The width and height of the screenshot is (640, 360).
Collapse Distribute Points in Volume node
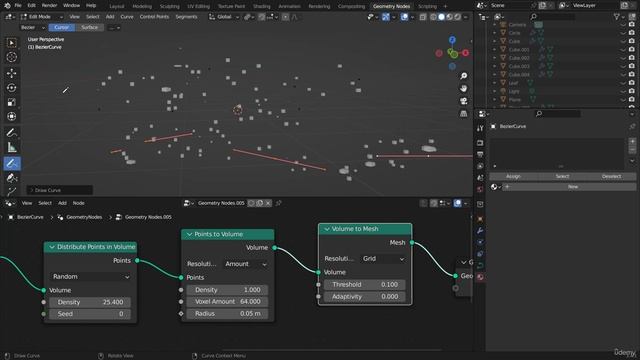[x=52, y=247]
